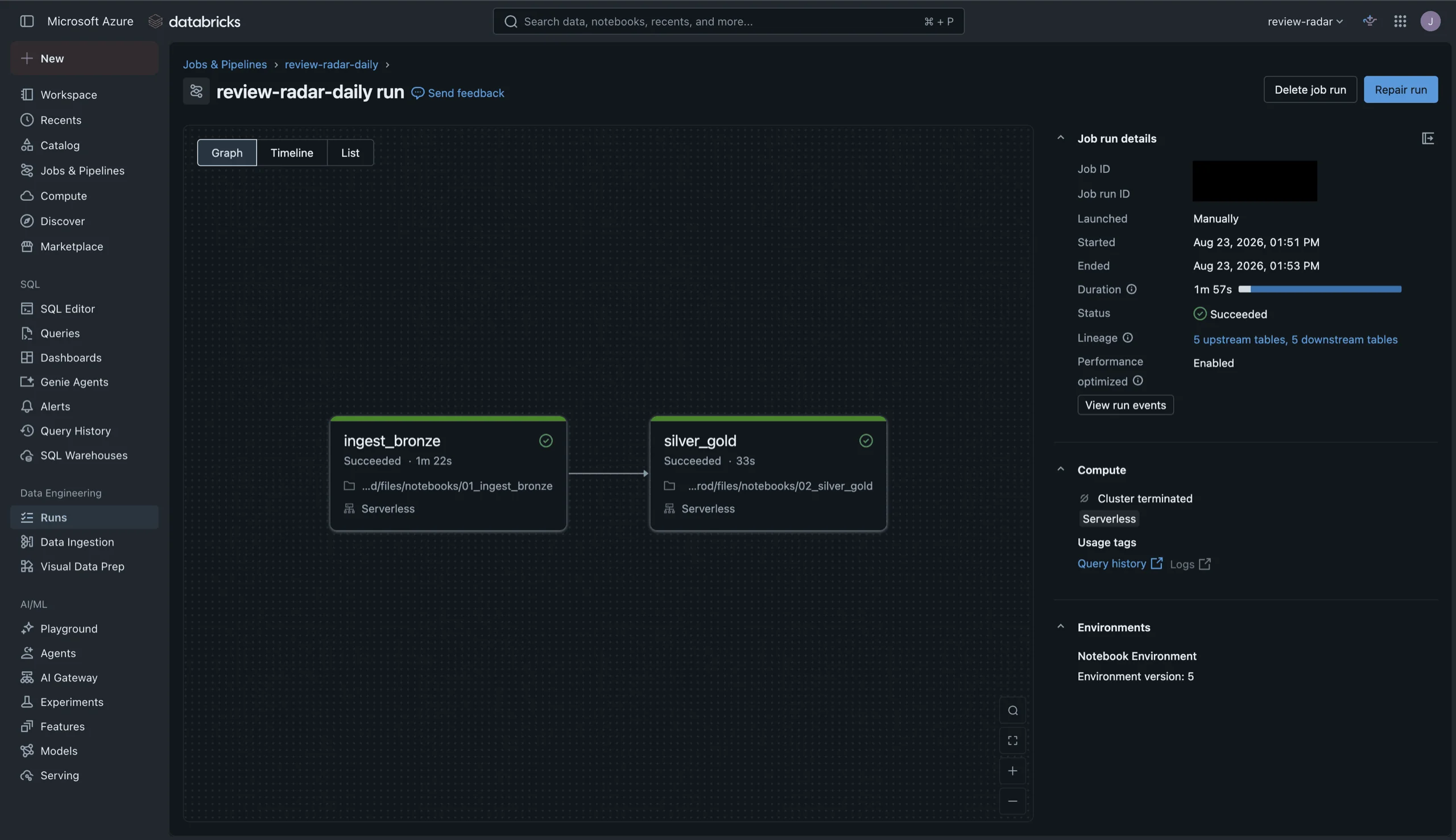Image resolution: width=1456 pixels, height=840 pixels.
Task: Click the Performance optimized info icon
Action: [x=1137, y=381]
